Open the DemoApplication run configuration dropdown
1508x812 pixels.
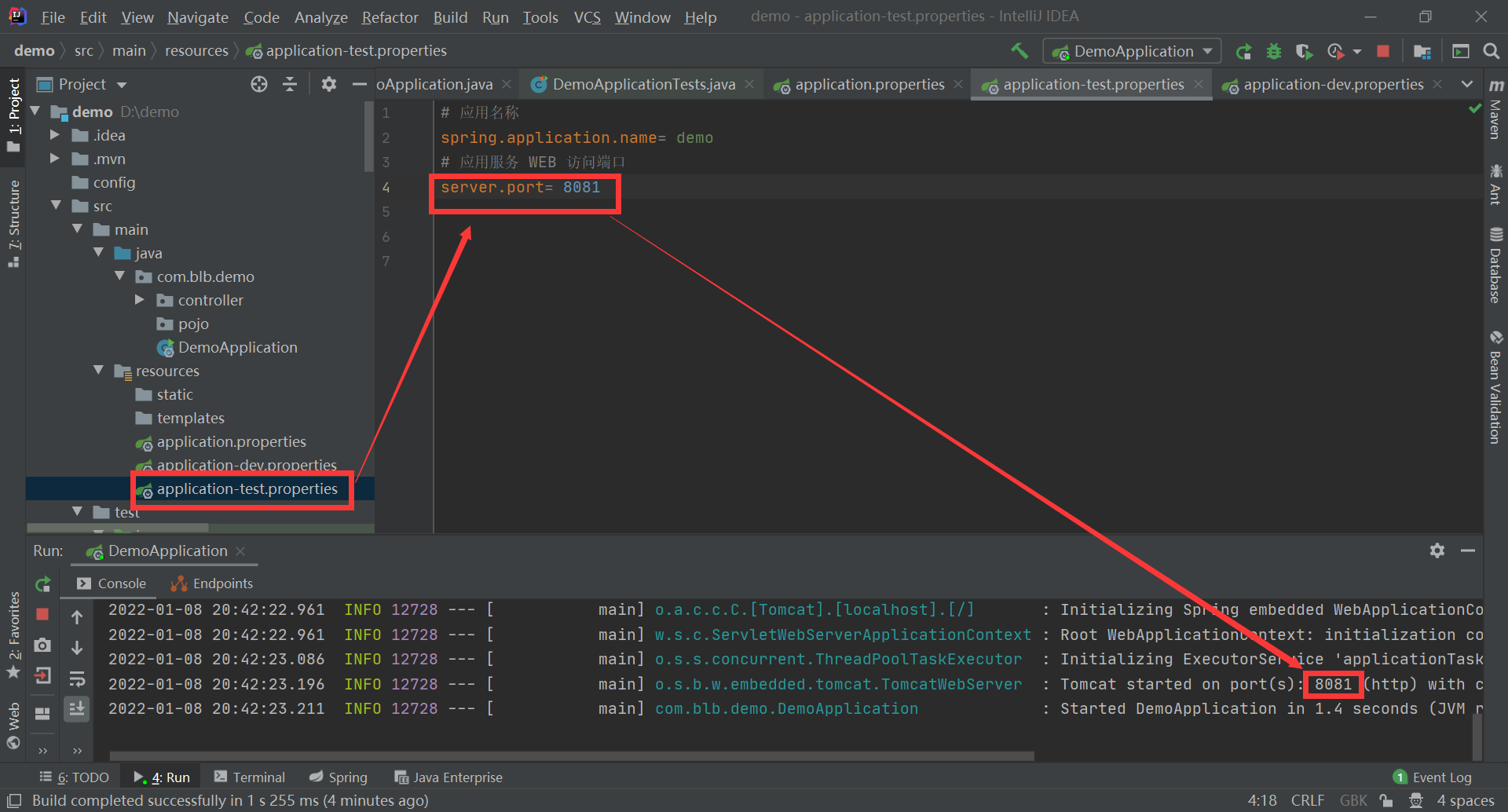pyautogui.click(x=1132, y=51)
